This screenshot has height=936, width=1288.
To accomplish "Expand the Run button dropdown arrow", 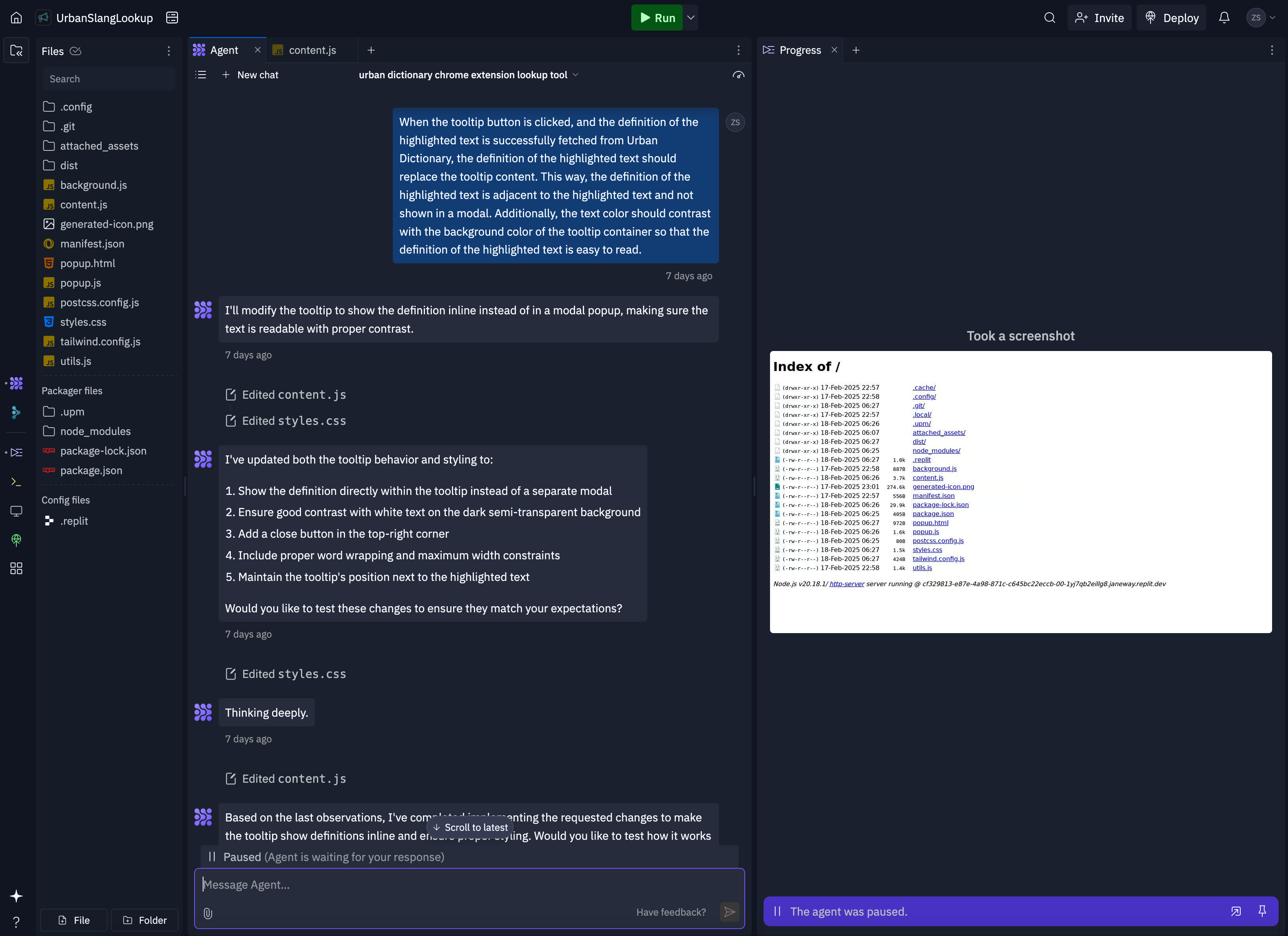I will coord(690,18).
